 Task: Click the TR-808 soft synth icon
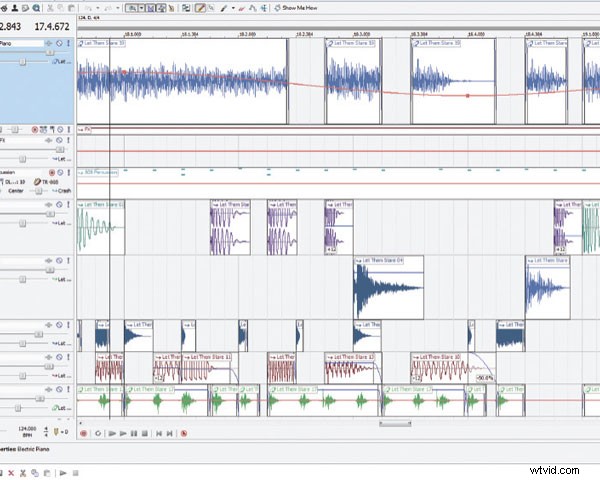[x=37, y=182]
